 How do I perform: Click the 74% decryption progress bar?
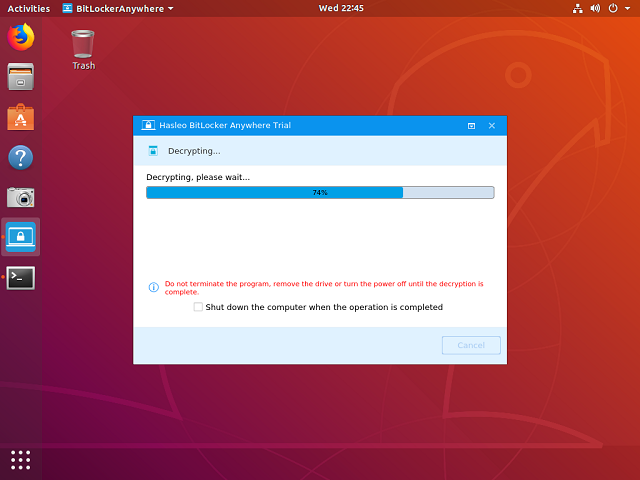[320, 193]
